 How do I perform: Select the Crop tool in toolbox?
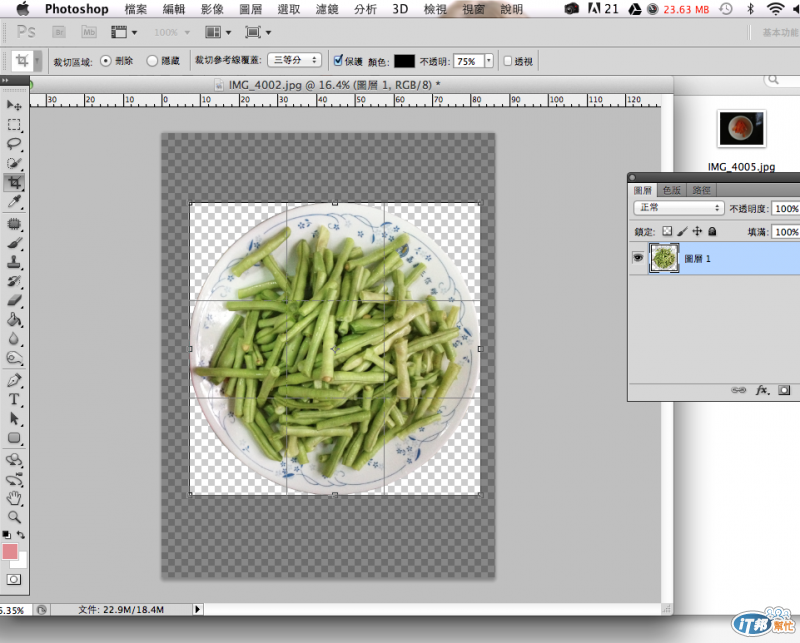(x=14, y=183)
